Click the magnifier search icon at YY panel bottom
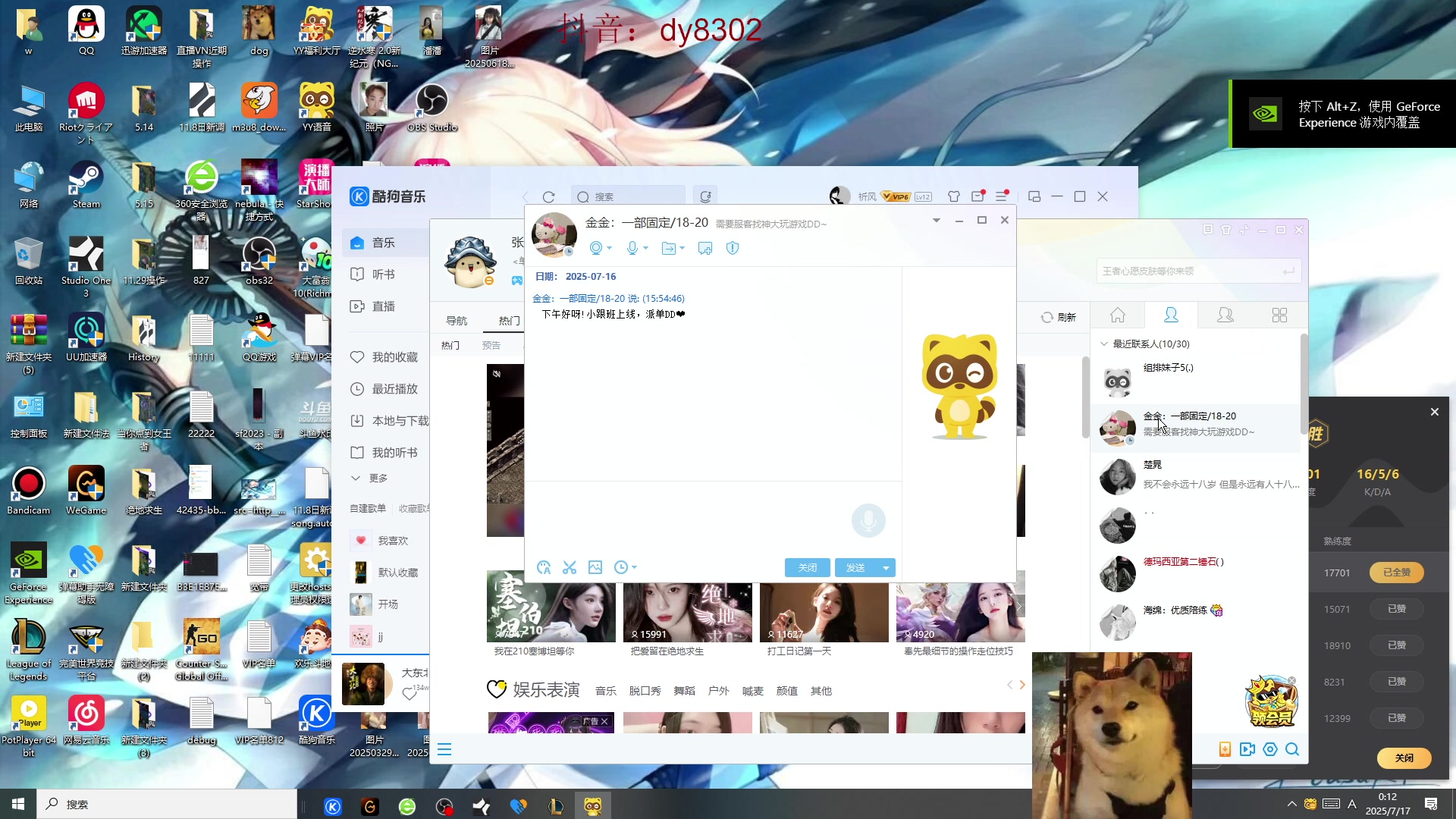The width and height of the screenshot is (1456, 819). click(1292, 749)
